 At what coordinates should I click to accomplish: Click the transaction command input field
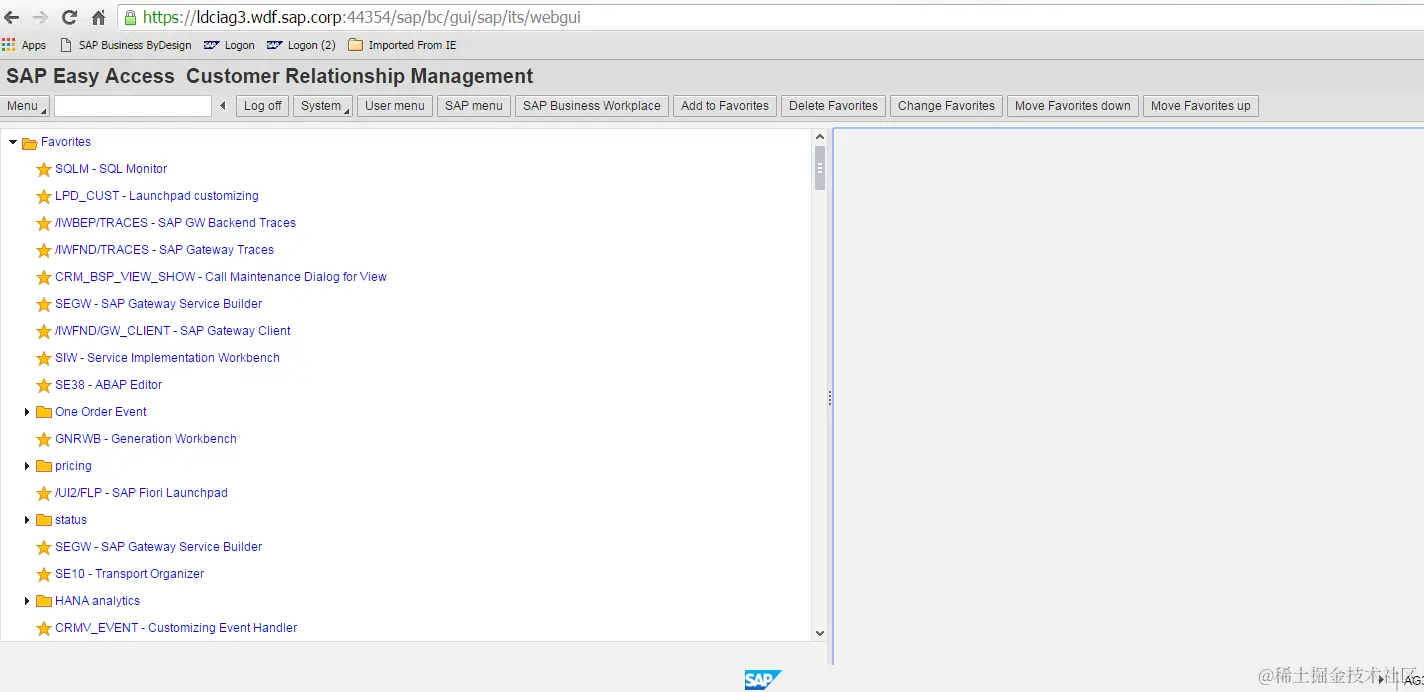pos(133,106)
